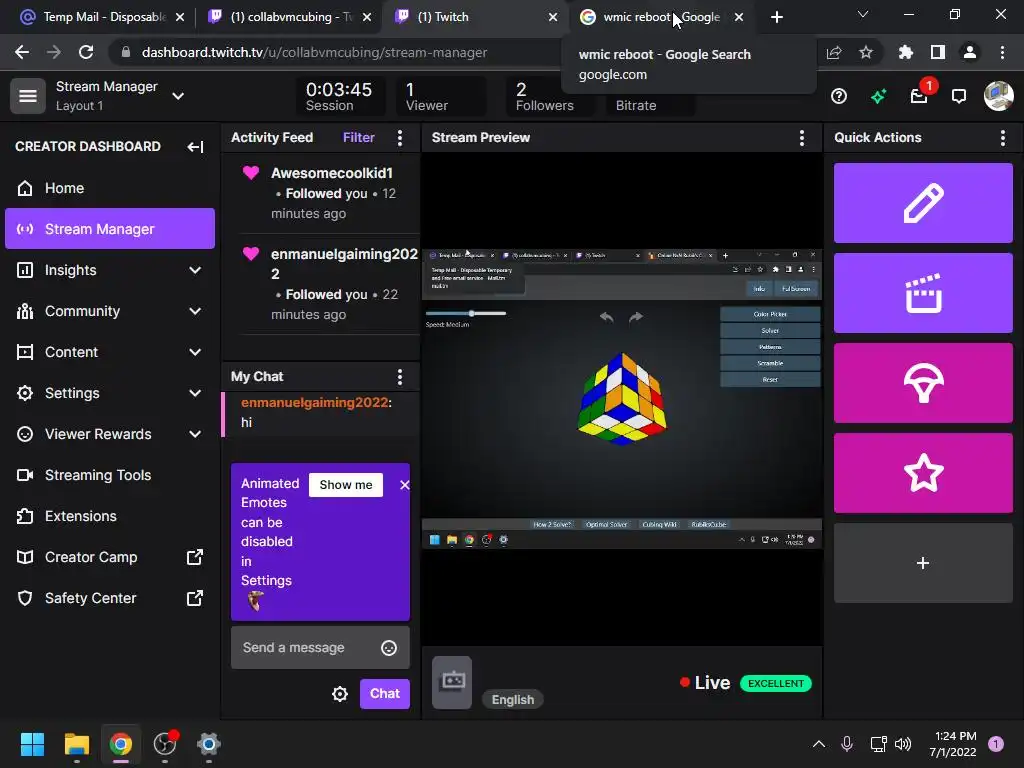Open the Chrome three-dot menu

click(1002, 52)
